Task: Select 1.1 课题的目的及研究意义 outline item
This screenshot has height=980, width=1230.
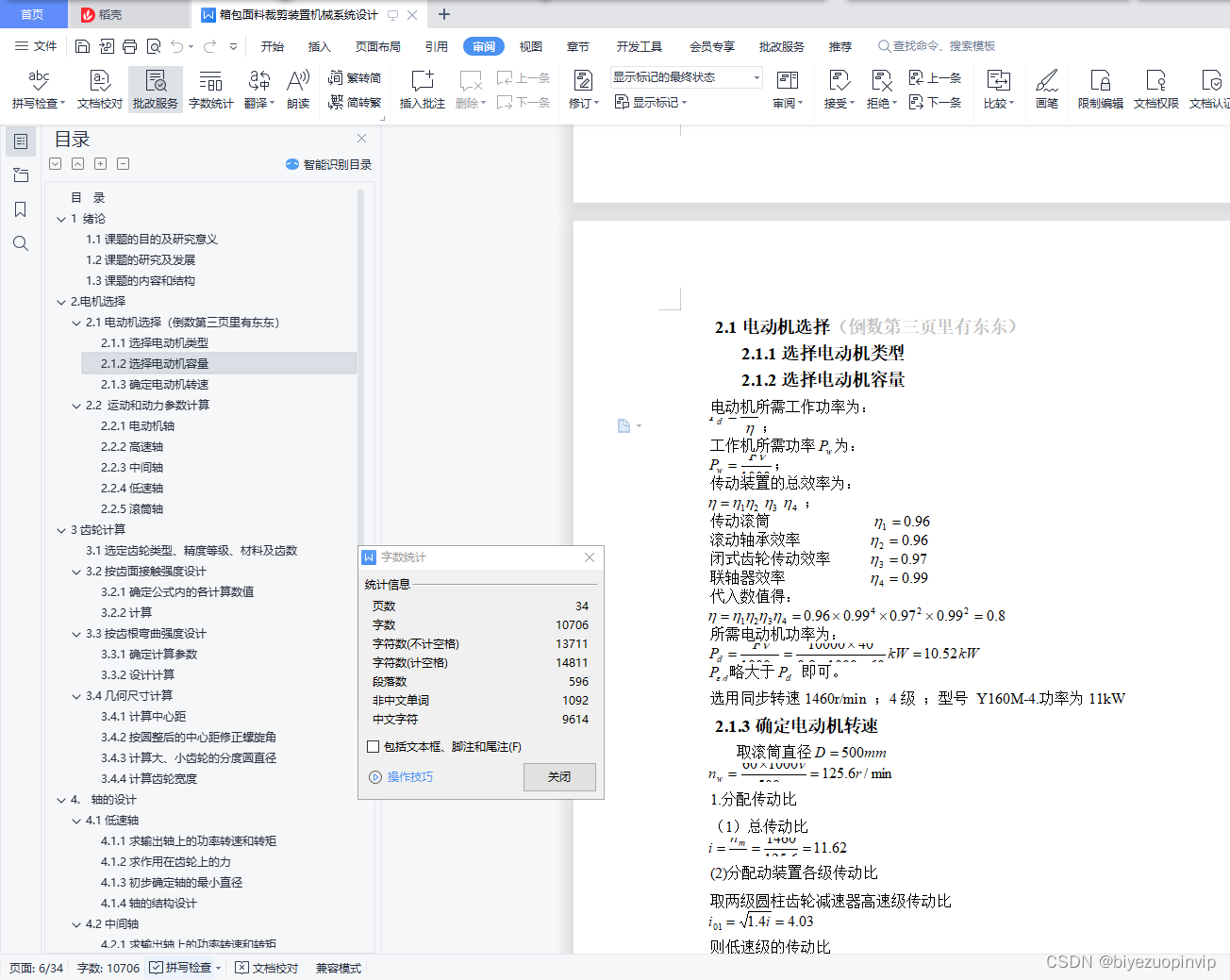Action: click(152, 240)
